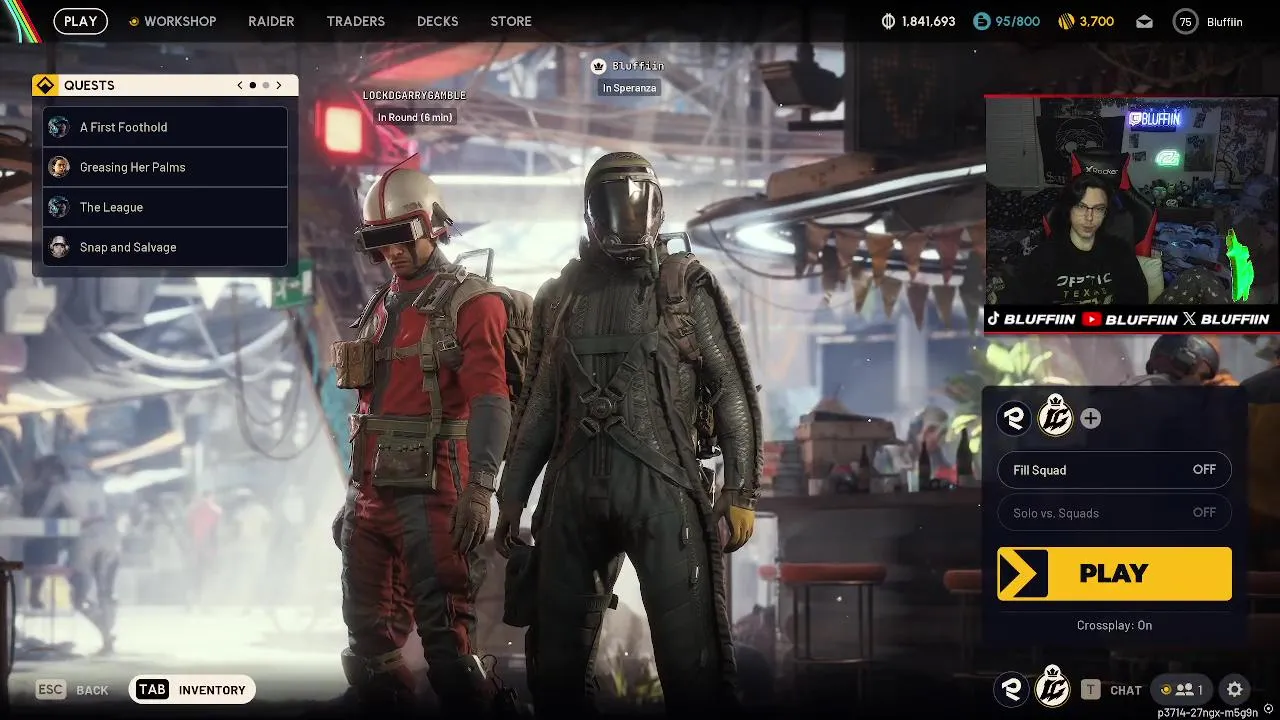Open The League quest
This screenshot has width=1280, height=720.
point(165,207)
